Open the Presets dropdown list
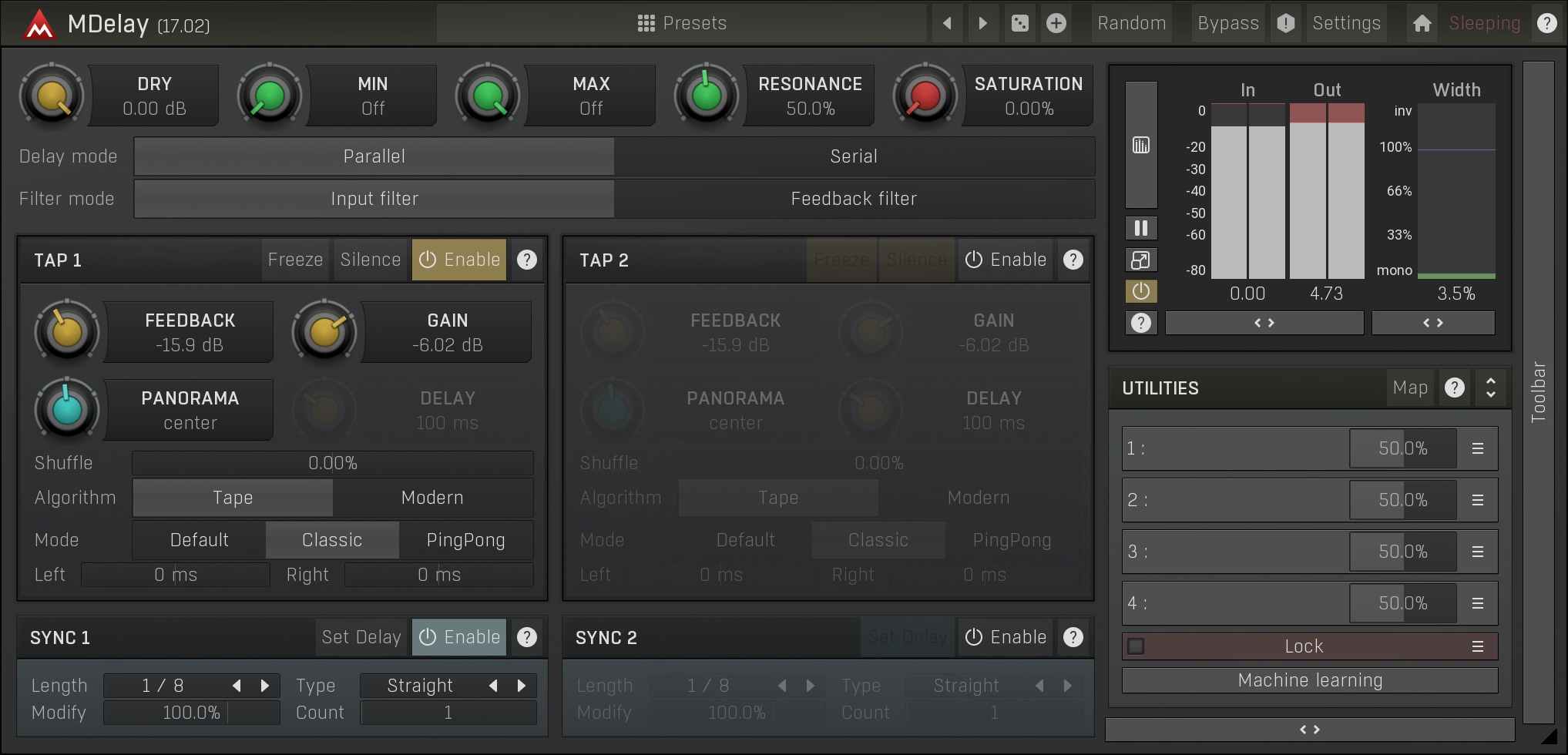The image size is (1568, 755). 682,23
